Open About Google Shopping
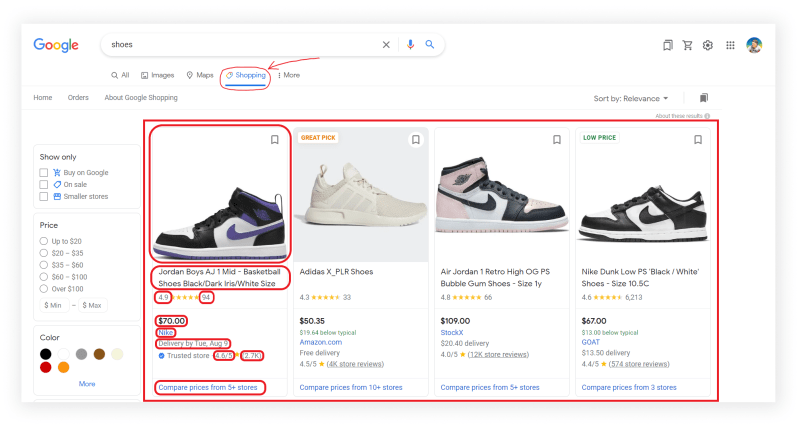The height and width of the screenshot is (426, 800). pyautogui.click(x=141, y=97)
